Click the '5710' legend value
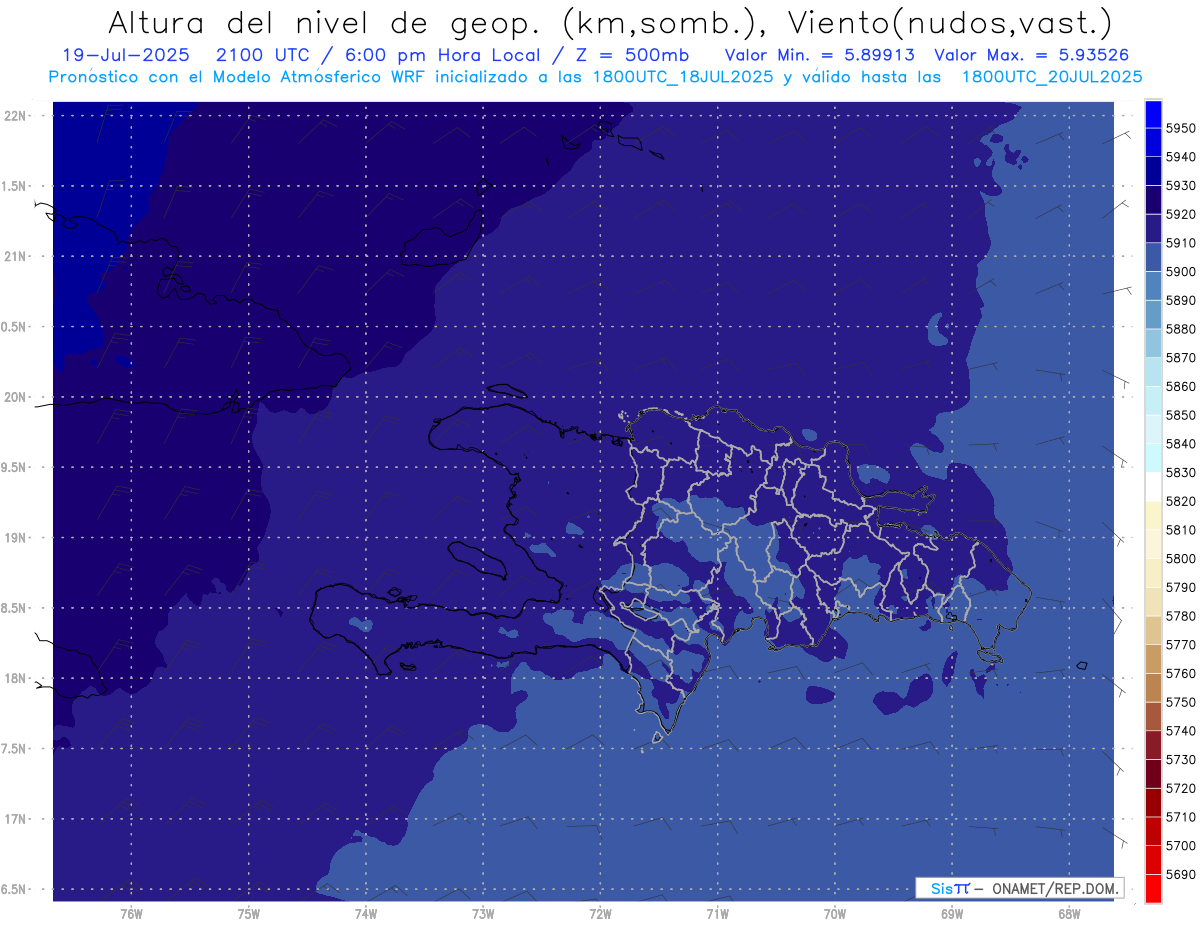Screen dimensions: 1200x927 (1181, 817)
